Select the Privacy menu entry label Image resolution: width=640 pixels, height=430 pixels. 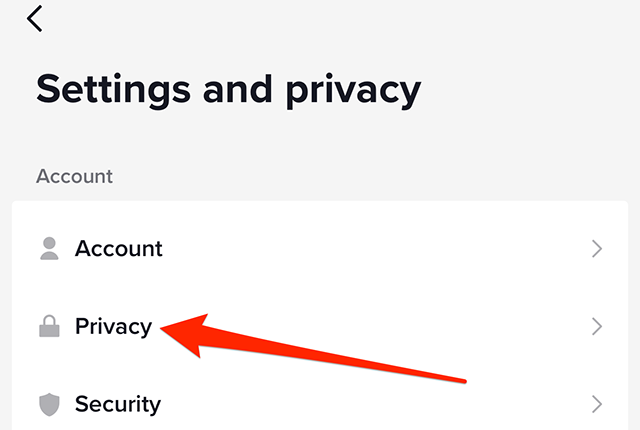coord(113,326)
